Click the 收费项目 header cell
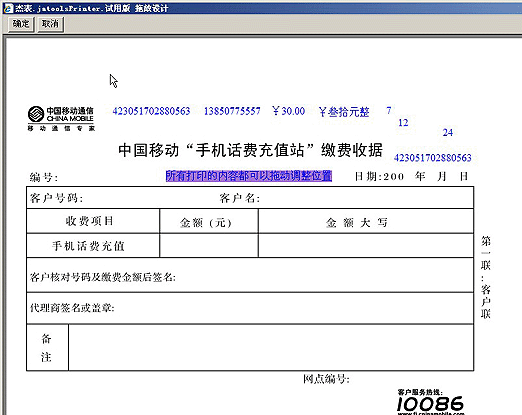This screenshot has height=415, width=522. [x=93, y=221]
